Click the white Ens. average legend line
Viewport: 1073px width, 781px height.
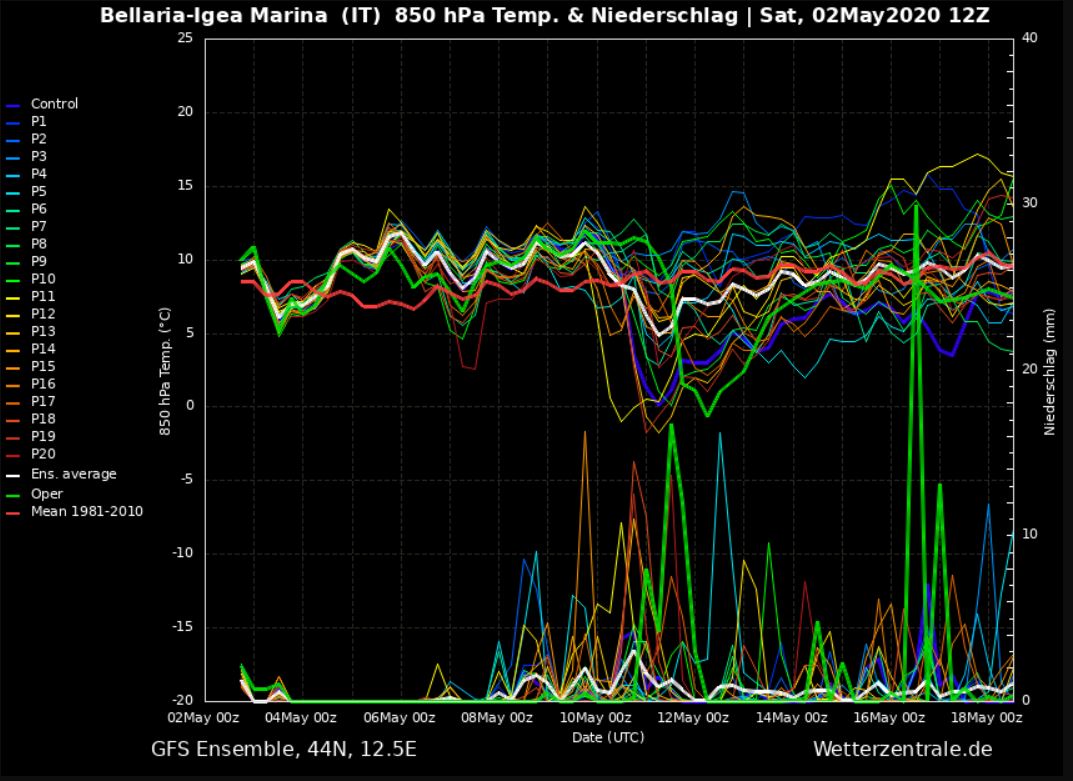tap(13, 476)
